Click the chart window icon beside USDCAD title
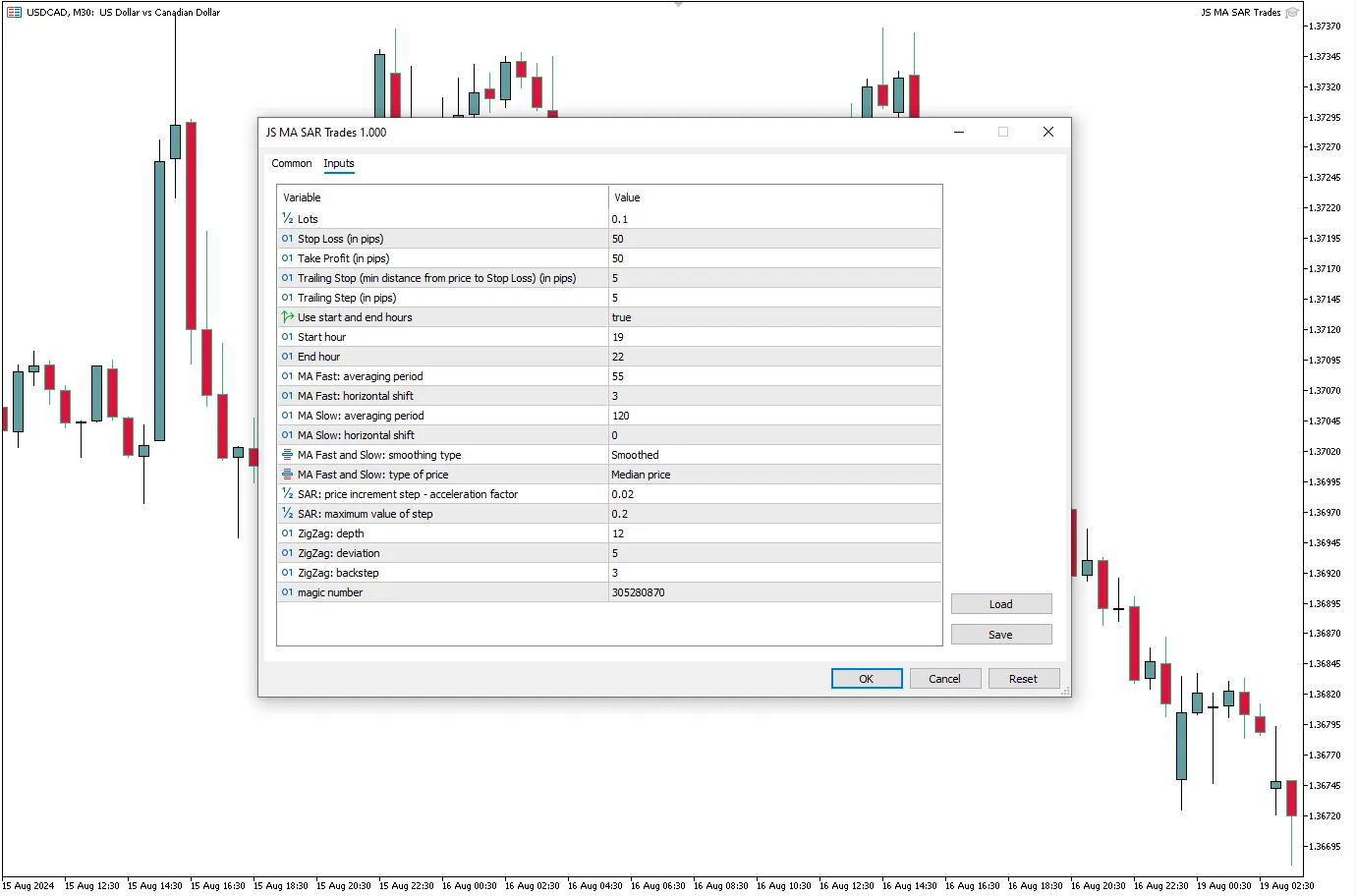 click(14, 12)
